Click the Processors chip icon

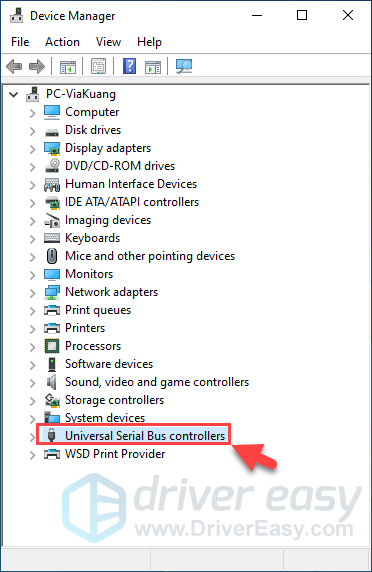click(x=52, y=346)
